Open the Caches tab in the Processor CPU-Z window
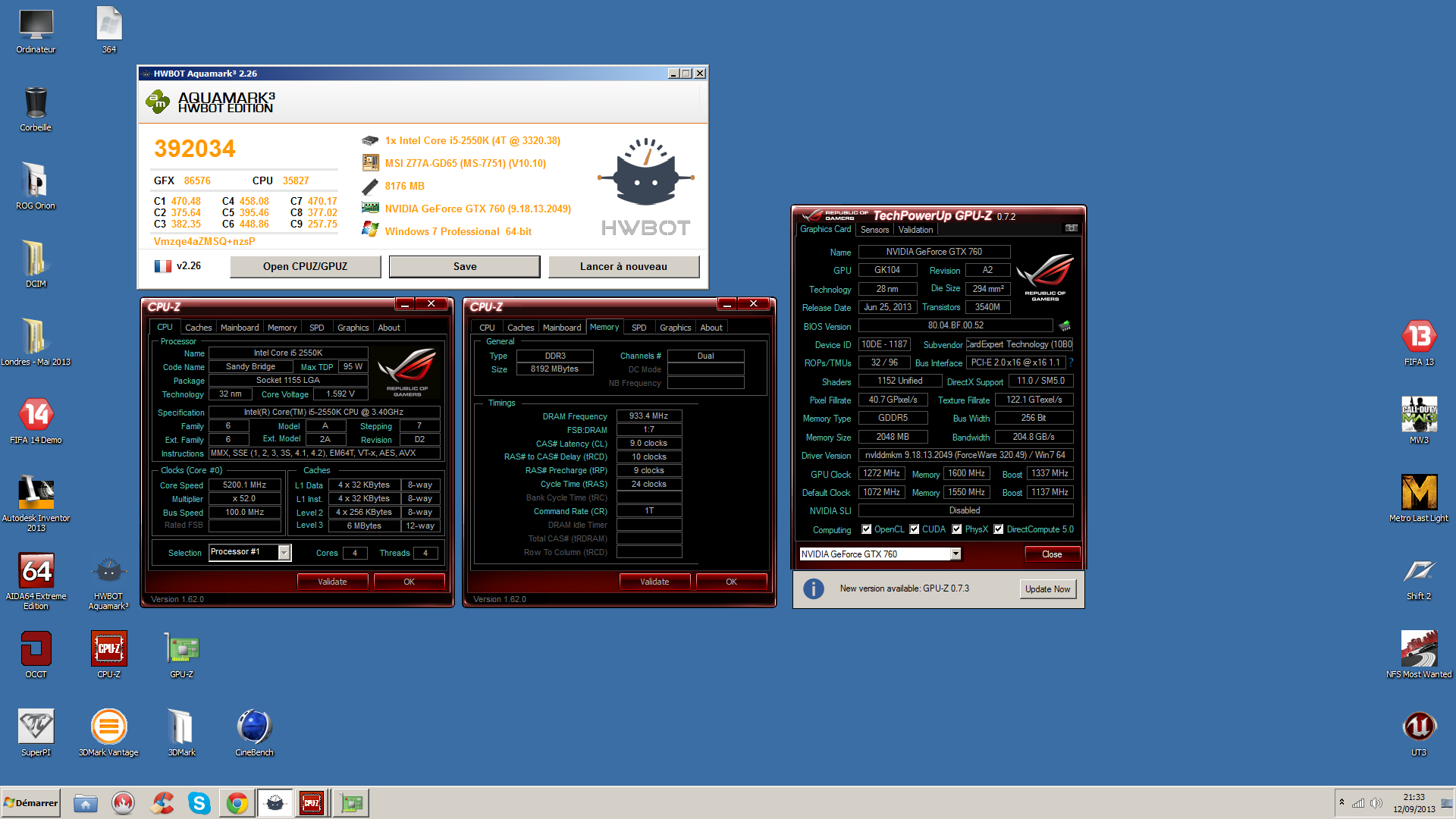The image size is (1456, 819). pos(199,328)
